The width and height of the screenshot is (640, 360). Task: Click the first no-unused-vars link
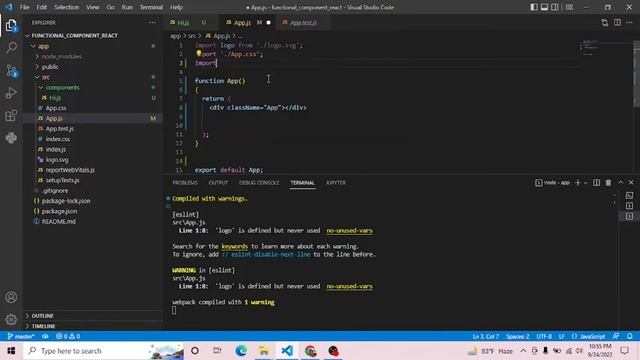tap(349, 231)
